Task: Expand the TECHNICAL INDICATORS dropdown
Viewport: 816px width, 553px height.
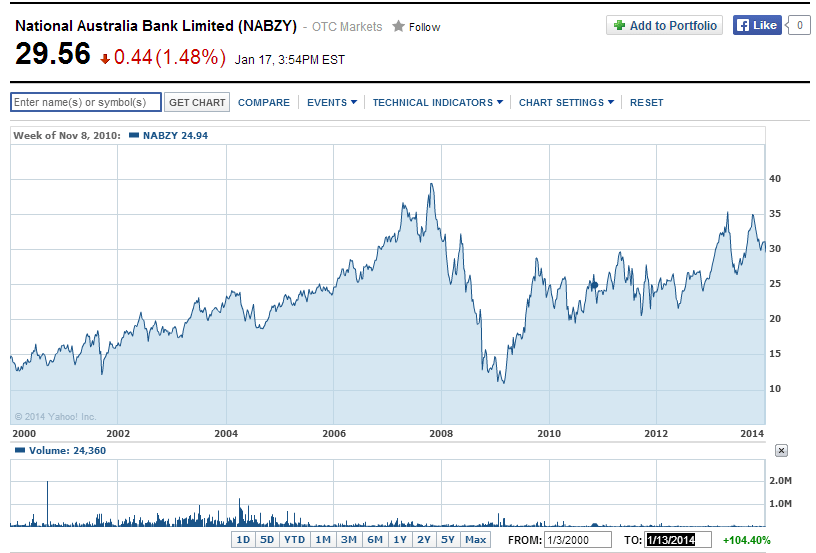Action: [x=438, y=102]
